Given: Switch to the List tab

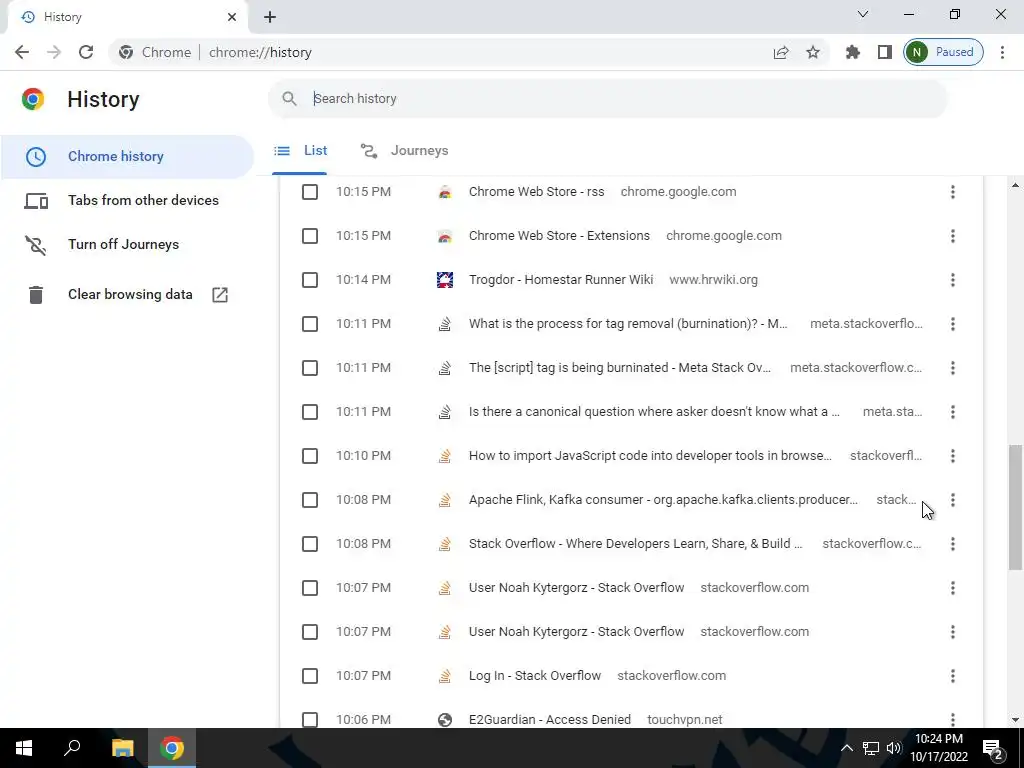Looking at the screenshot, I should [x=300, y=151].
